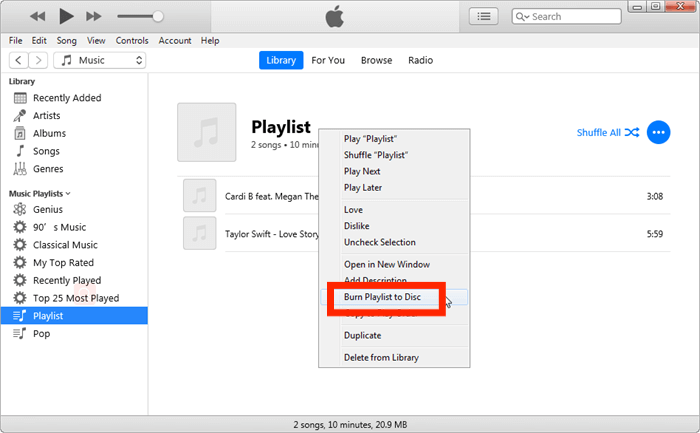
Task: Click Shuffle All link
Action: click(x=608, y=133)
